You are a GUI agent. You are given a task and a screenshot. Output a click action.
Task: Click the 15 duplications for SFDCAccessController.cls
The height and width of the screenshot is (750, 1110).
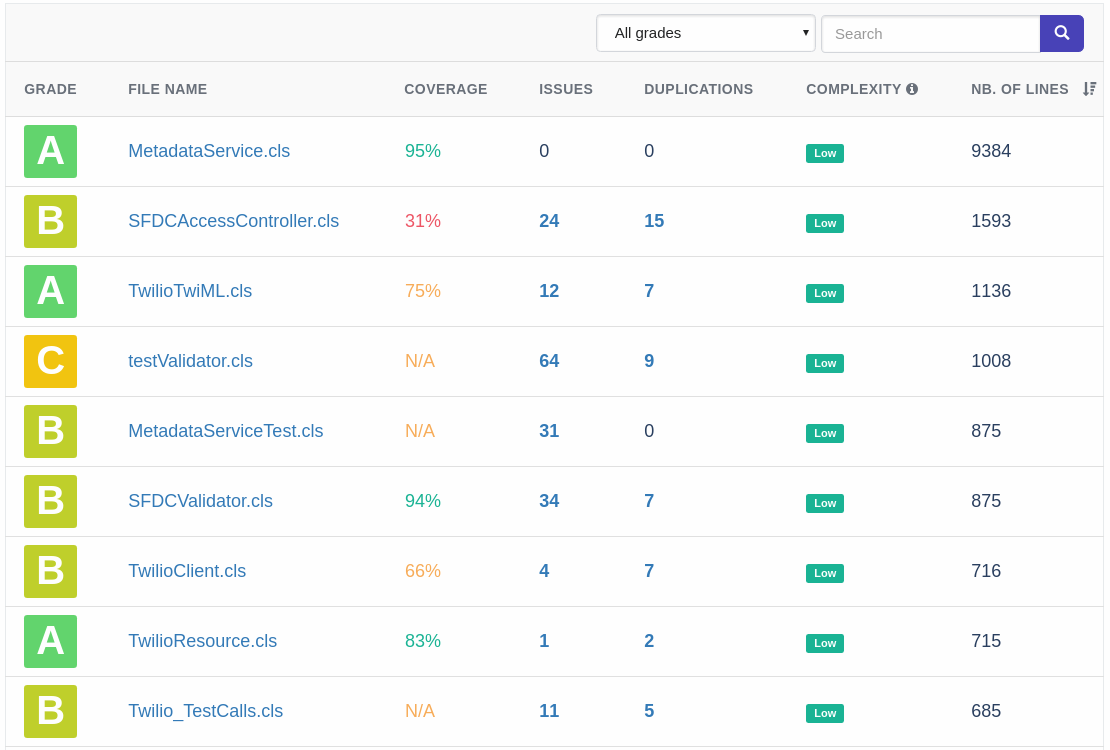[654, 221]
